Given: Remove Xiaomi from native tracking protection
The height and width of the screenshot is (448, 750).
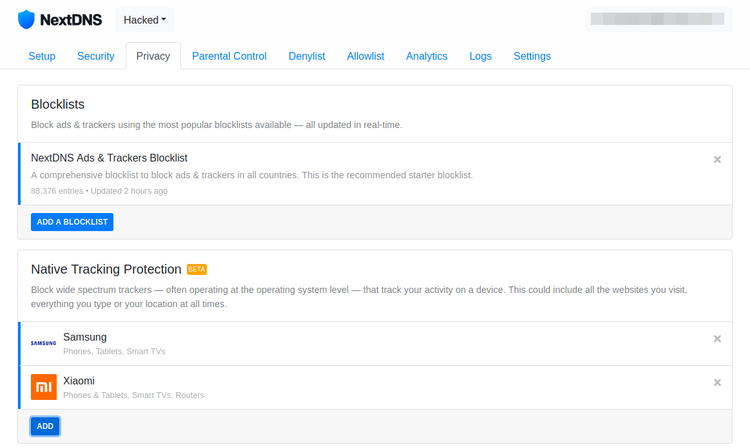Looking at the screenshot, I should pos(717,382).
